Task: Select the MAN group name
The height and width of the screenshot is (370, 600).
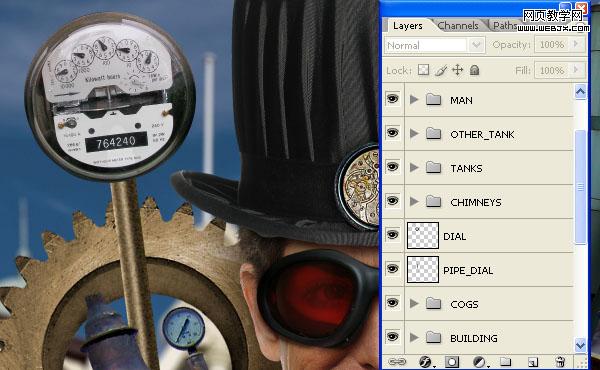Action: (x=461, y=100)
